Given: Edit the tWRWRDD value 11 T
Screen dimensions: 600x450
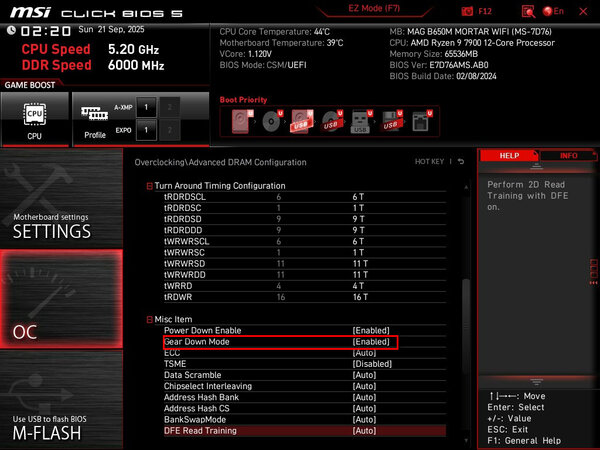Looking at the screenshot, I should point(360,275).
